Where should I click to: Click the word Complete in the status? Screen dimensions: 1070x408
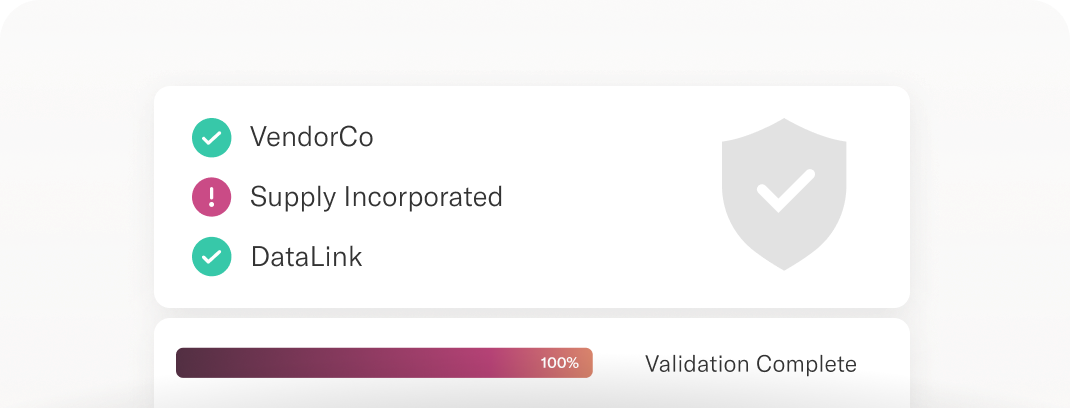(x=807, y=363)
